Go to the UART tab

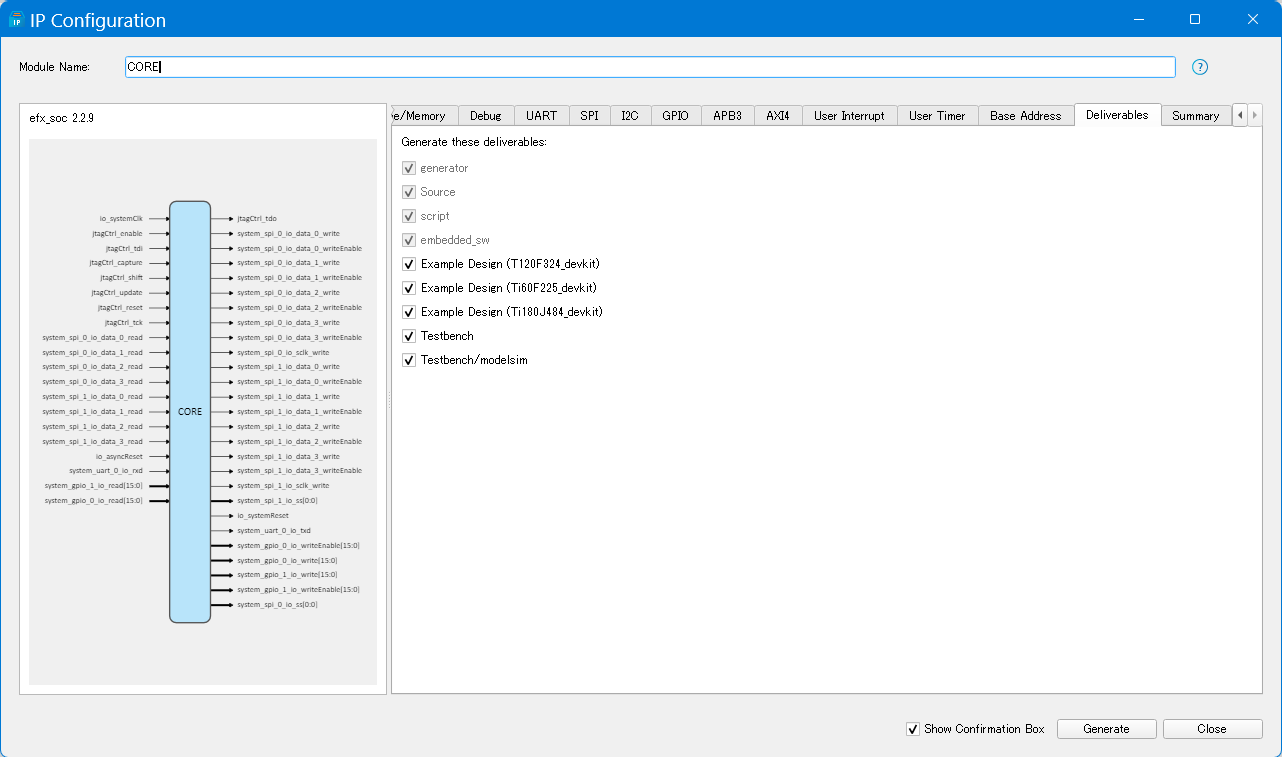541,116
